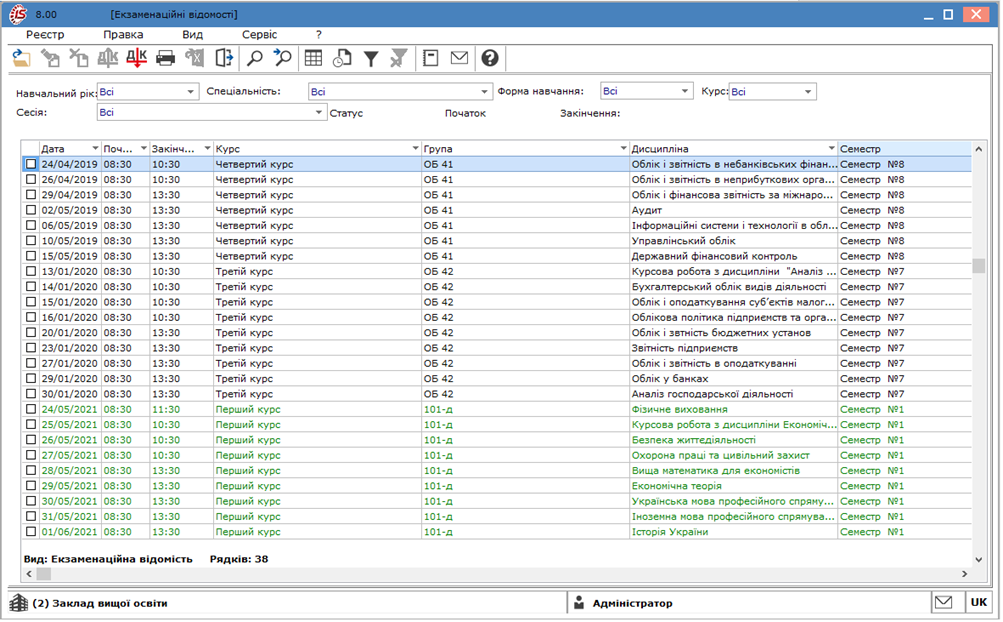Click the document history clock icon
The width and height of the screenshot is (1003, 622).
pyautogui.click(x=342, y=58)
